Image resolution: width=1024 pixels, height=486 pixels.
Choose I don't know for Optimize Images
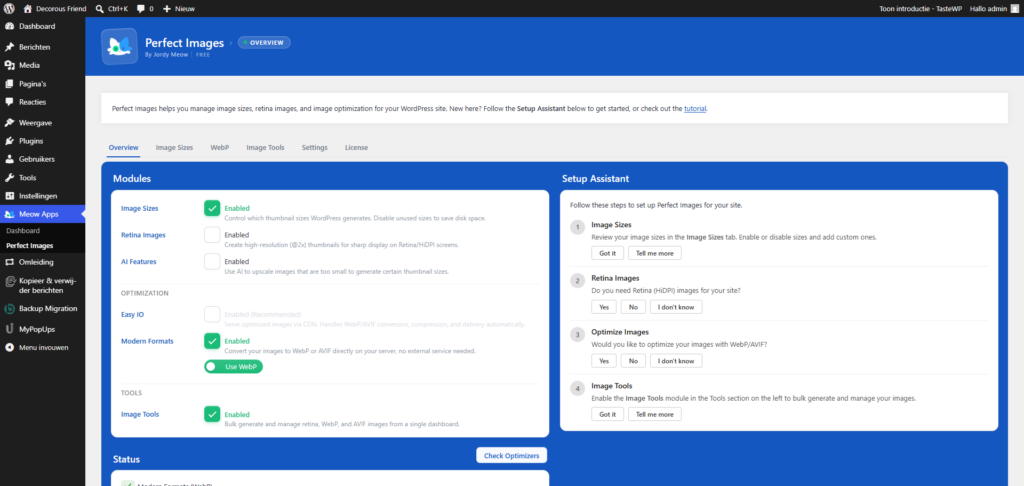677,361
